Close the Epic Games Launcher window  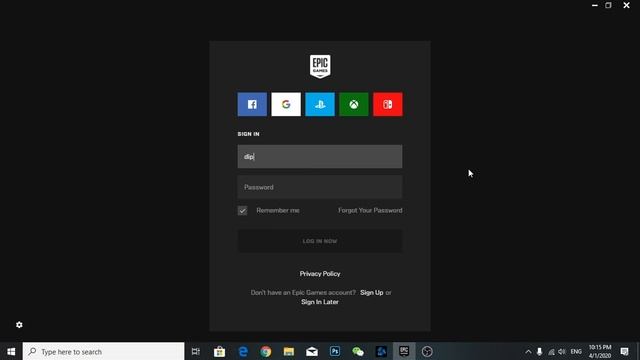click(627, 5)
